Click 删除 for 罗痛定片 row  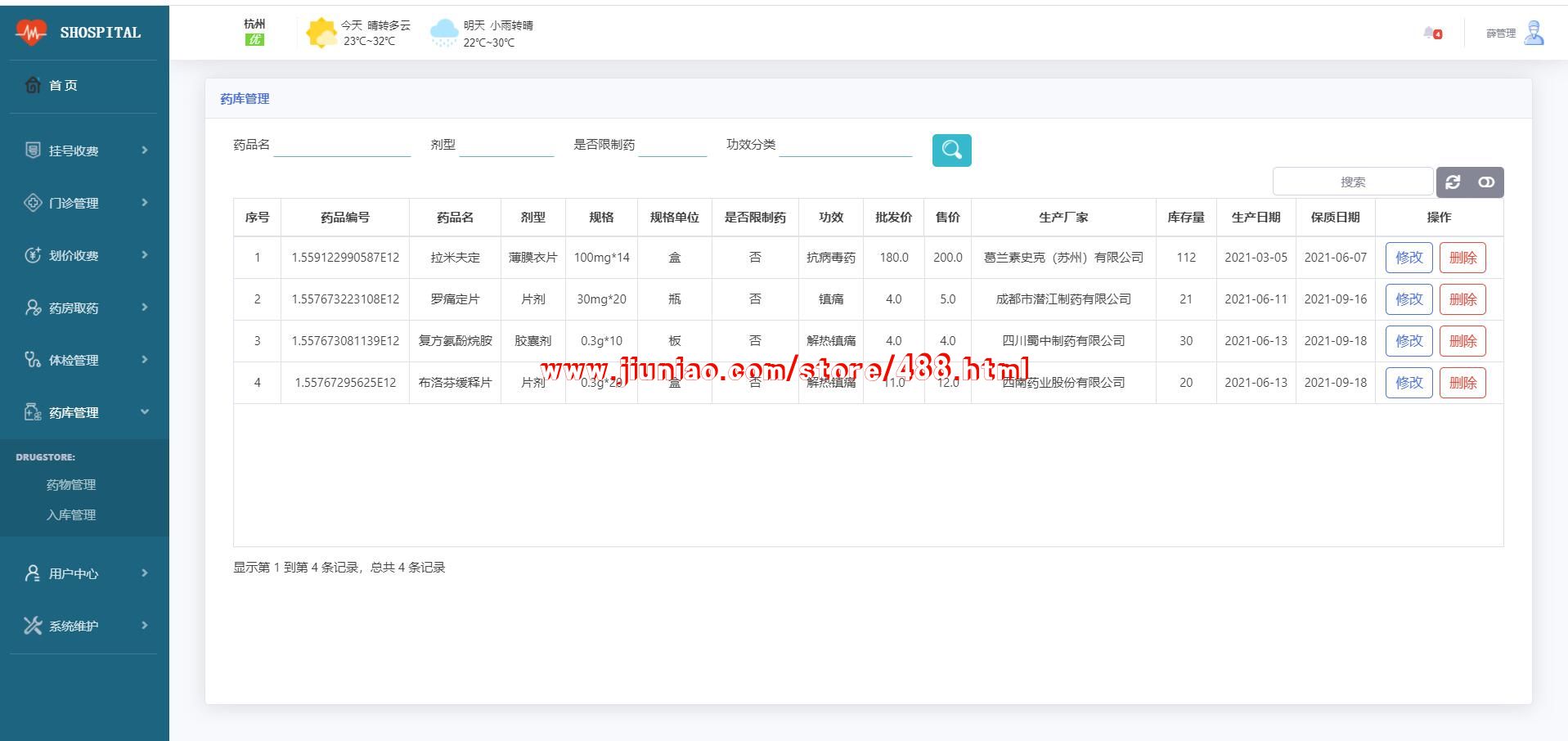[1462, 299]
